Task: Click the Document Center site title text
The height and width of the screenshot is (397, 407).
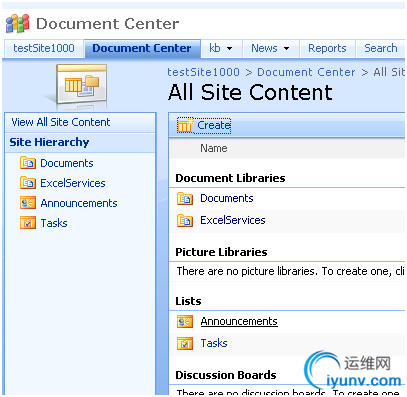Action: point(107,24)
